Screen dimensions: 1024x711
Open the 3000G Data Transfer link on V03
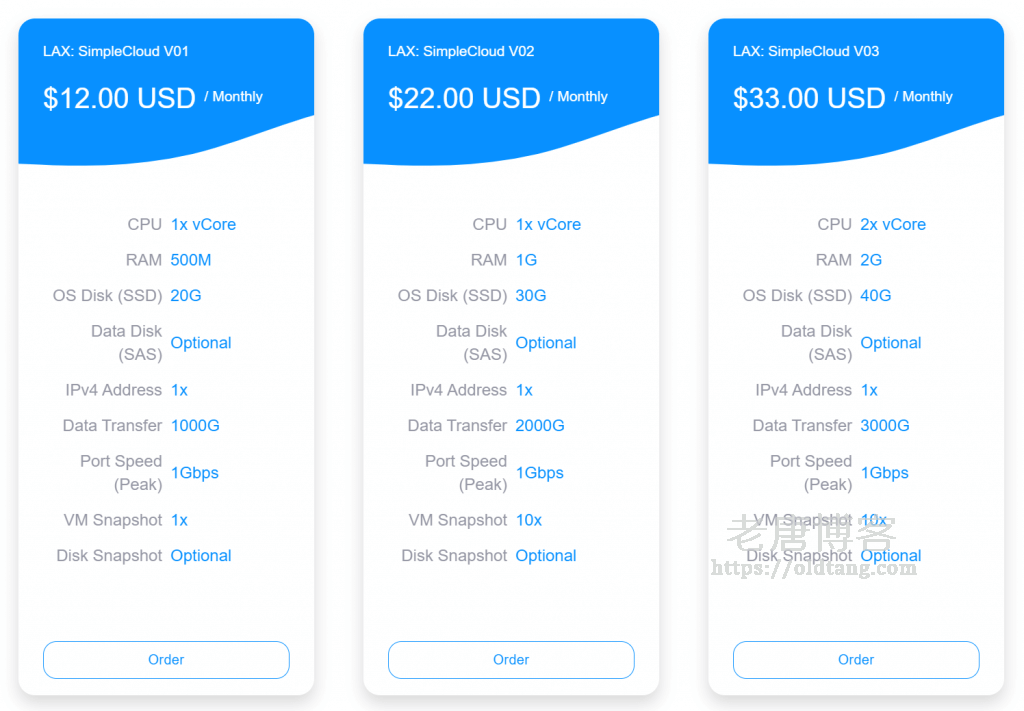click(884, 425)
